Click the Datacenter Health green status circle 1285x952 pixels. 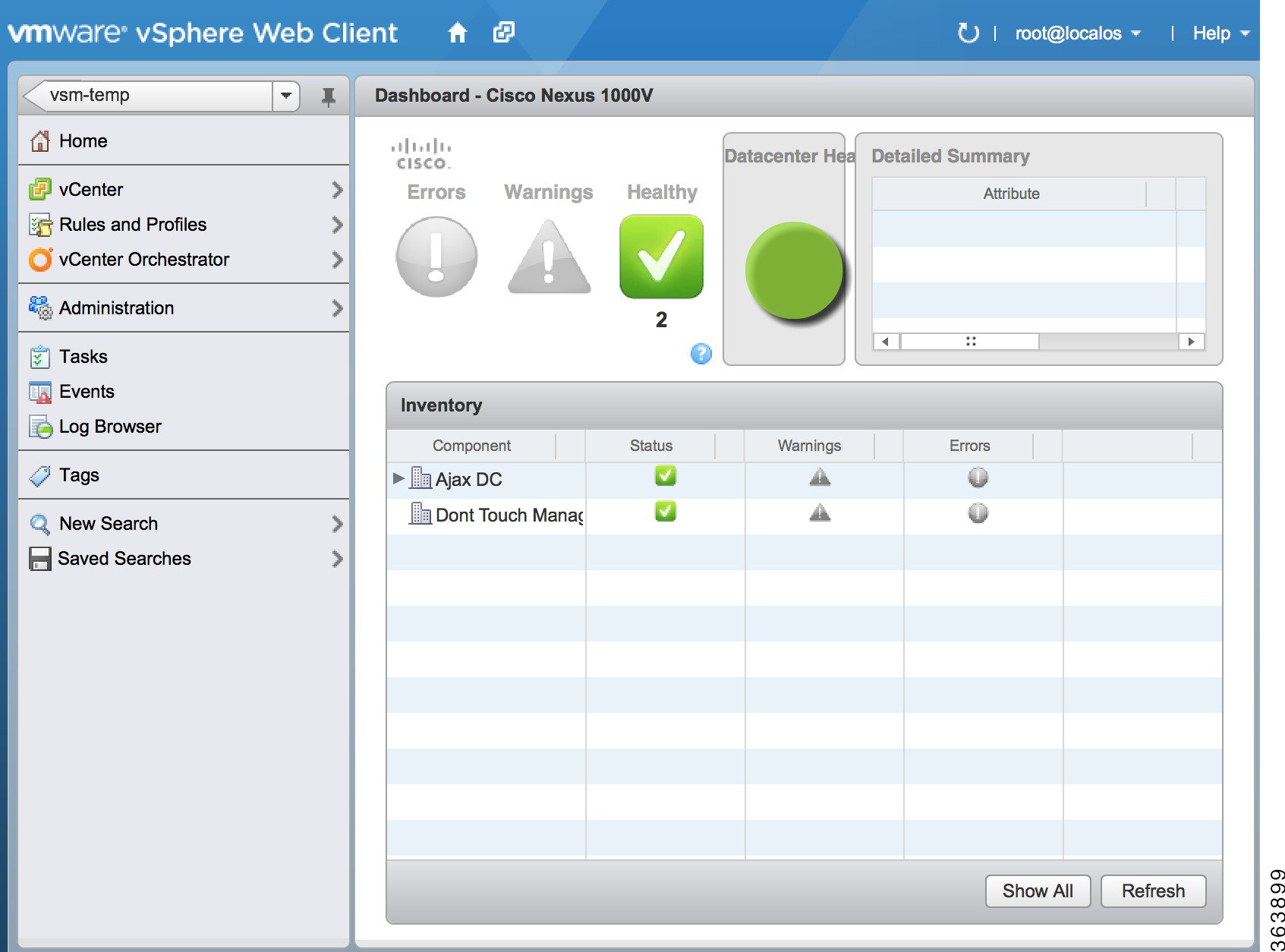(x=794, y=270)
